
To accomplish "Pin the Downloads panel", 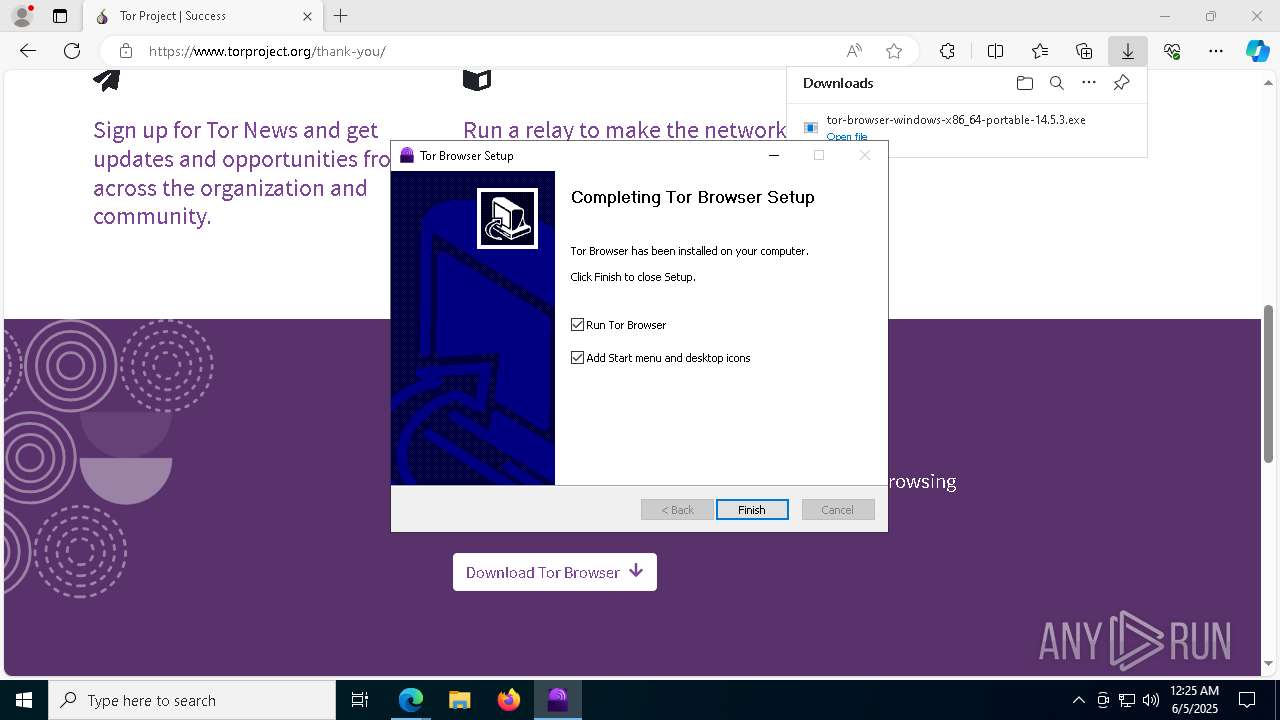I will (x=1121, y=83).
